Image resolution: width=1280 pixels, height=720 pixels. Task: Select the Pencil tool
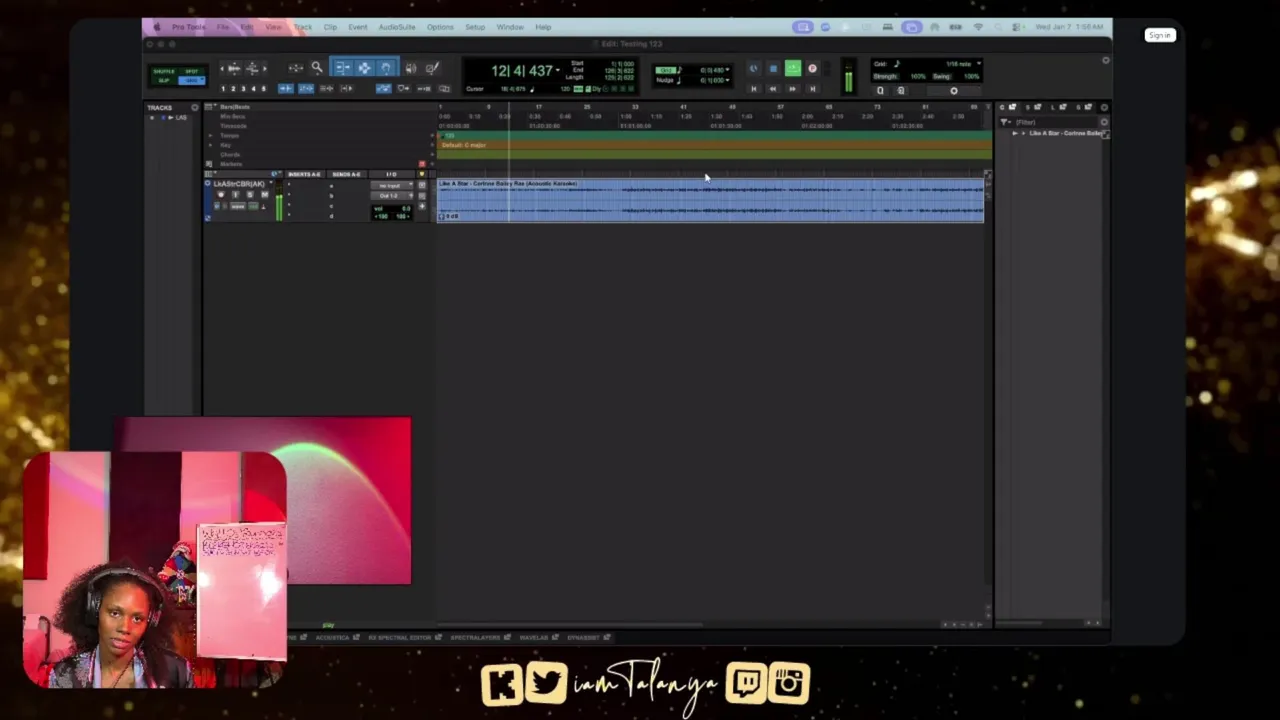(x=432, y=67)
